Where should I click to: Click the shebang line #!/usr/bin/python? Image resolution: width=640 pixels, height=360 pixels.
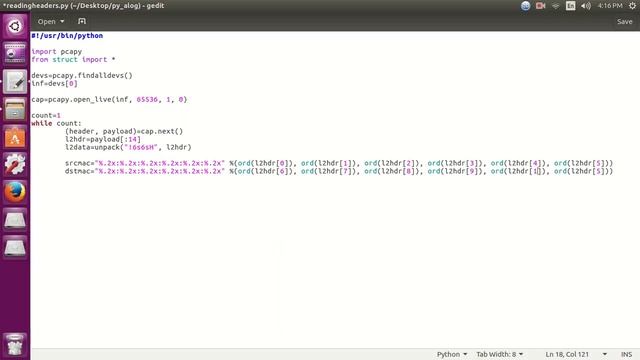click(x=67, y=36)
